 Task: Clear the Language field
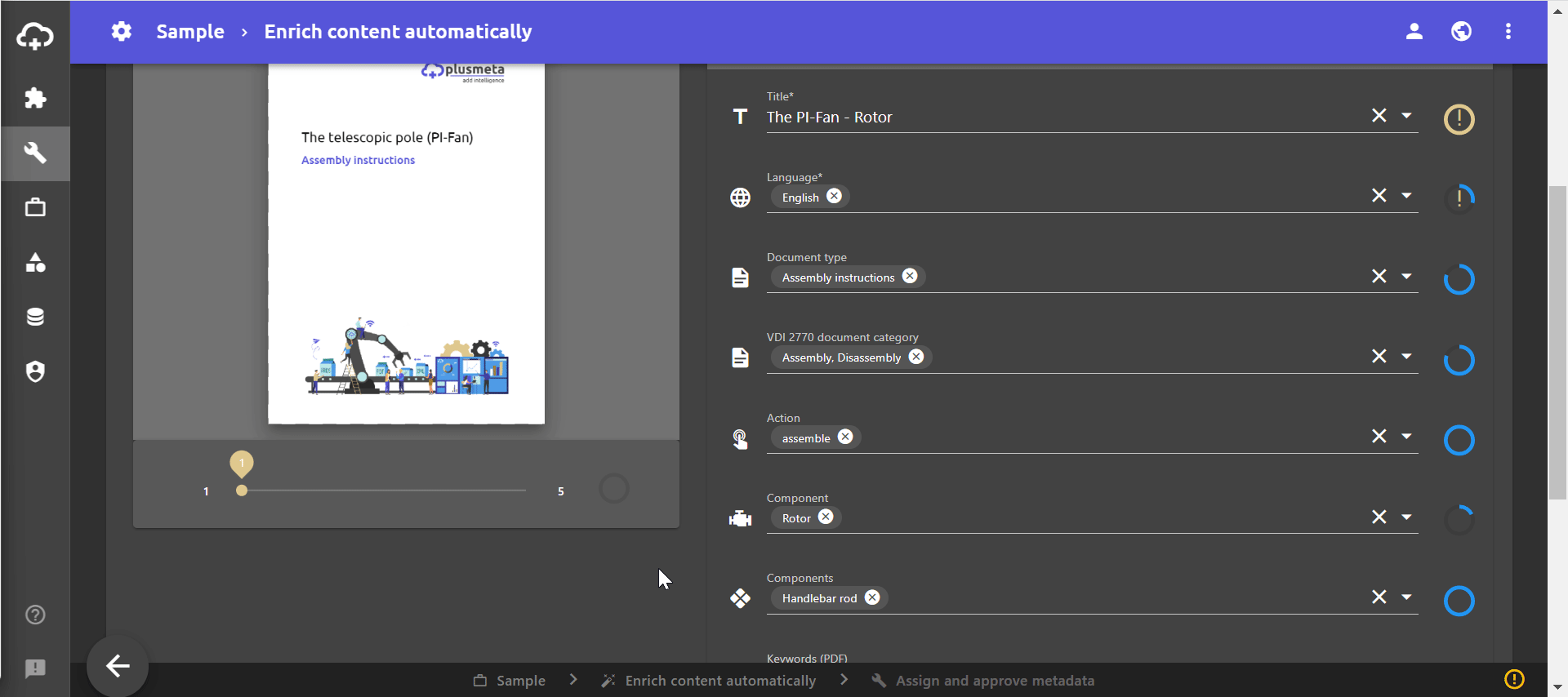tap(1379, 195)
